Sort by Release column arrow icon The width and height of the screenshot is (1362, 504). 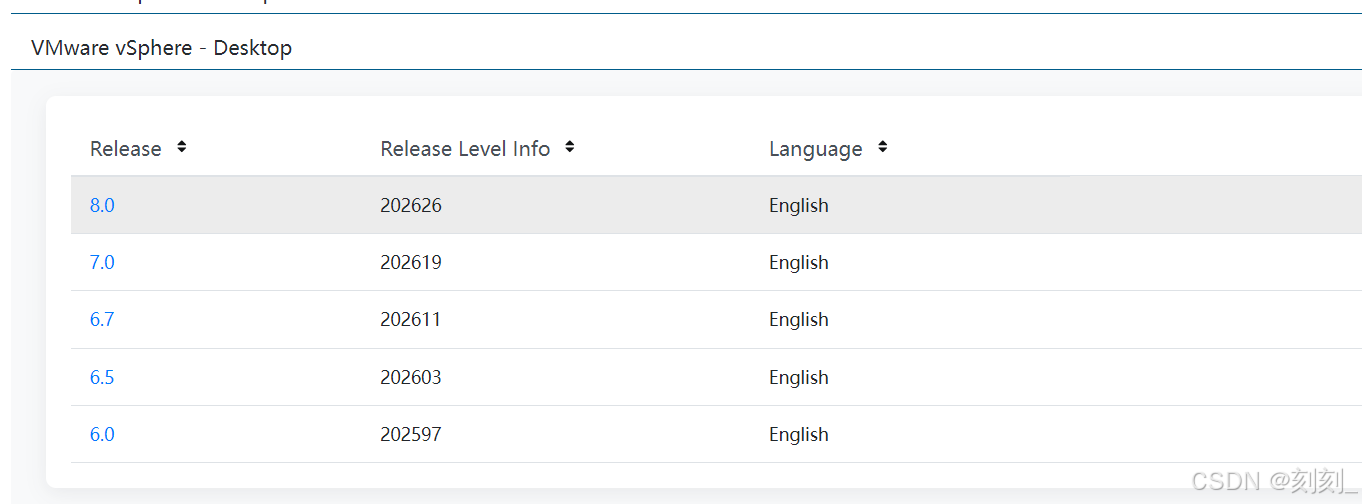pyautogui.click(x=181, y=147)
